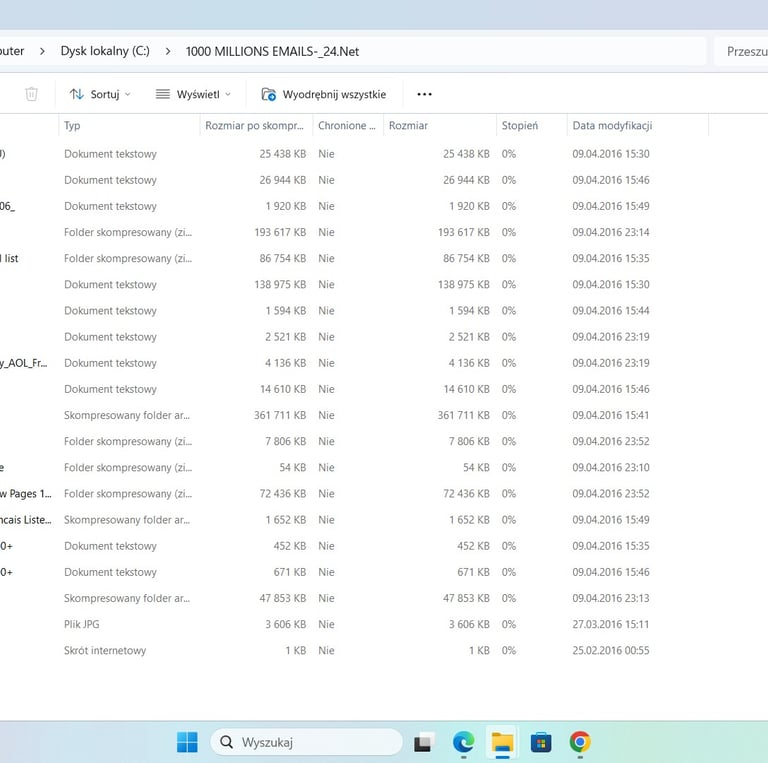Sort by Rozmiar po skompr... column header
768x763 pixels.
256,125
